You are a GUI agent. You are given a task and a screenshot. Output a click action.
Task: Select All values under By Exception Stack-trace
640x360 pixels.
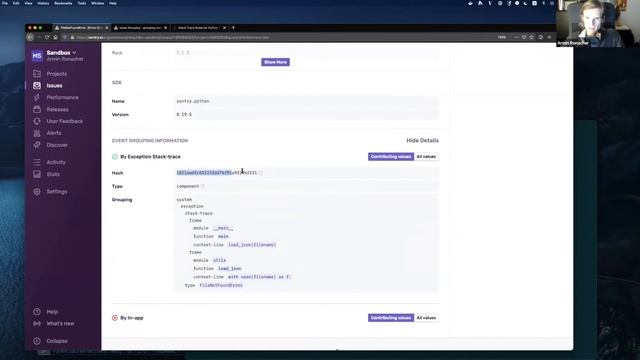pyautogui.click(x=426, y=157)
